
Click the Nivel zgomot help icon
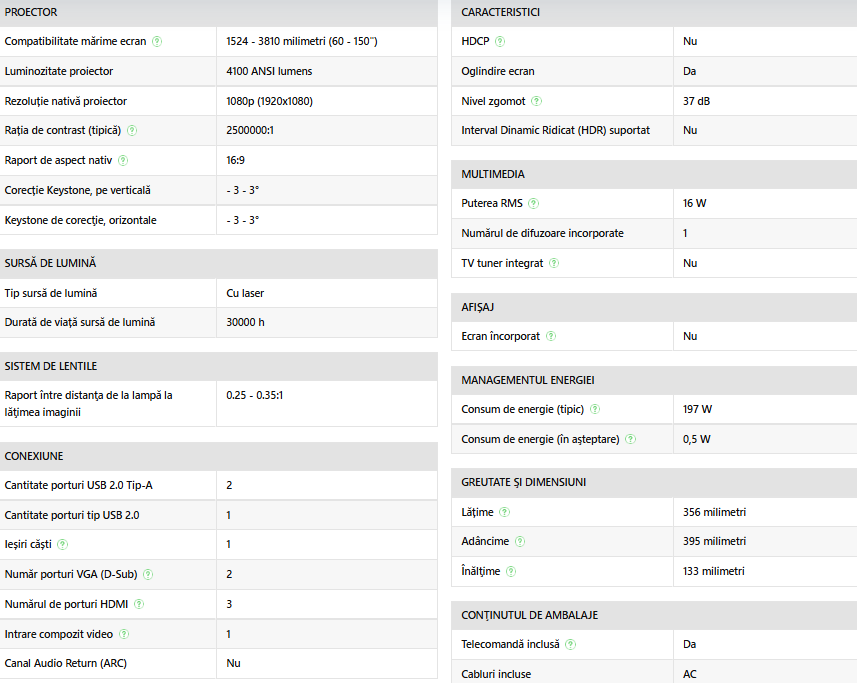pyautogui.click(x=536, y=101)
